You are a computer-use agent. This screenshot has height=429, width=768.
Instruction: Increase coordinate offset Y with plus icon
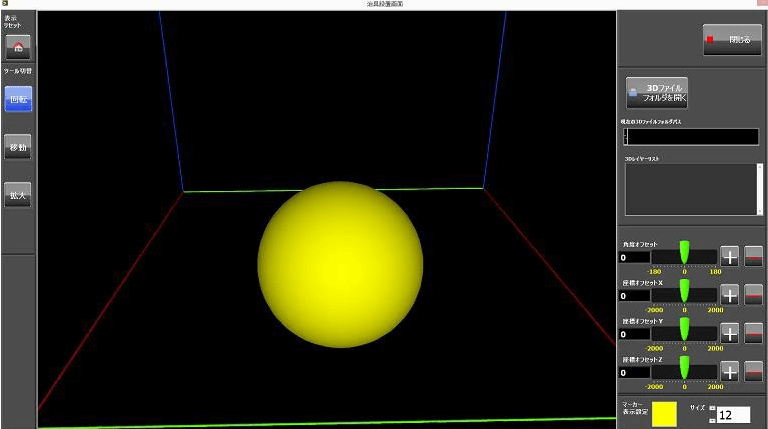[x=730, y=333]
